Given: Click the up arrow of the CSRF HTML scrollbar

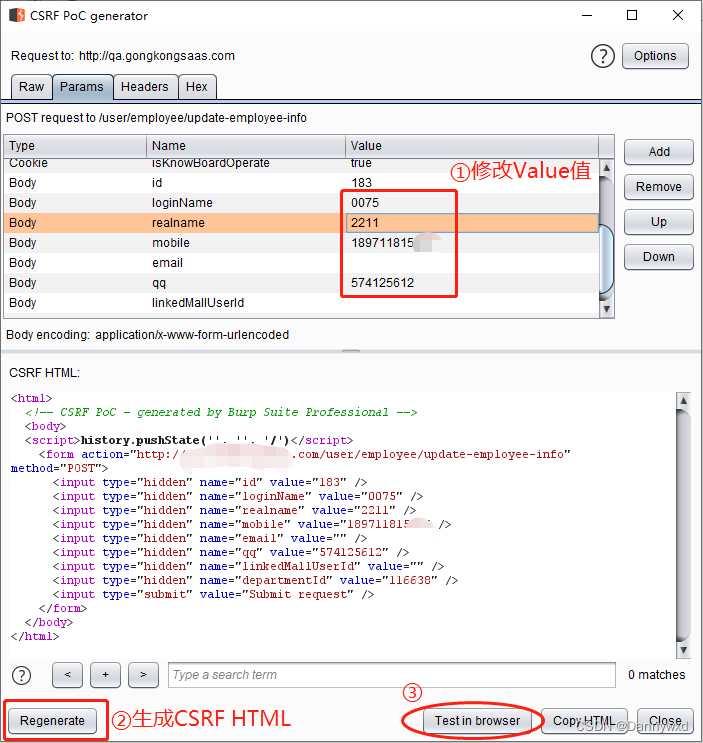Looking at the screenshot, I should pos(683,400).
